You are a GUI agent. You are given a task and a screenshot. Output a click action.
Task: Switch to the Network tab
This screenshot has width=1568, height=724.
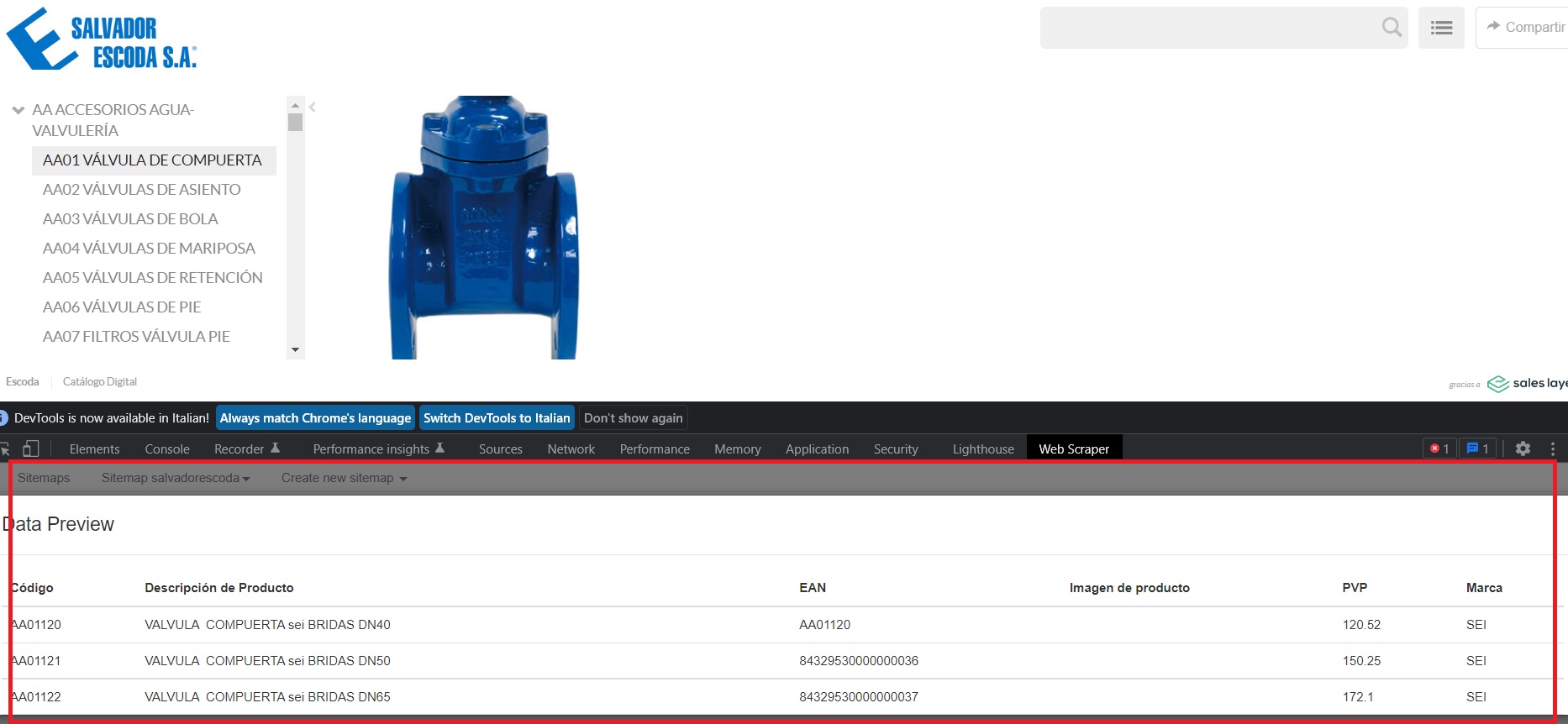pos(571,449)
